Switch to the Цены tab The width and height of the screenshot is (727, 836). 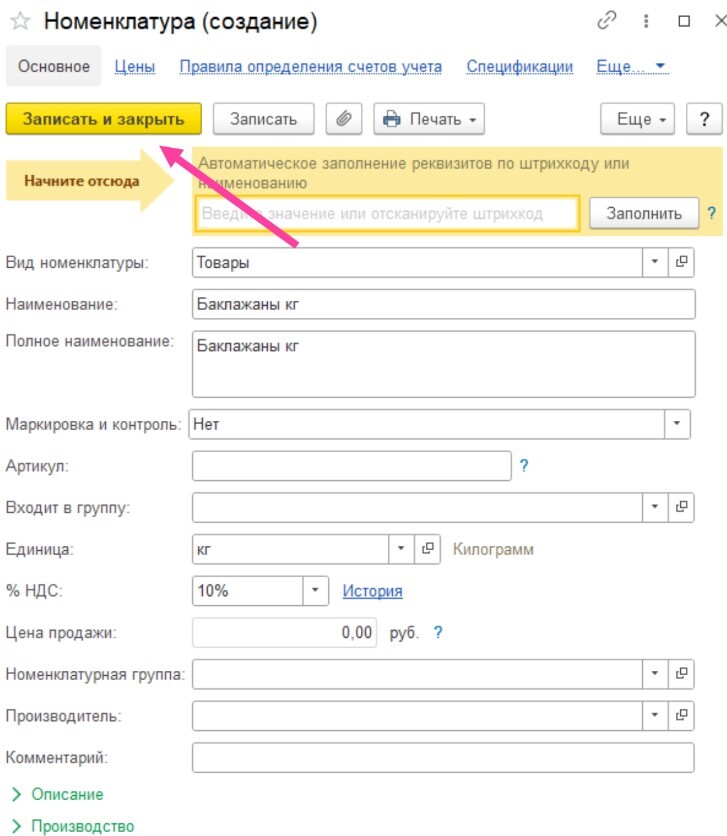click(134, 67)
